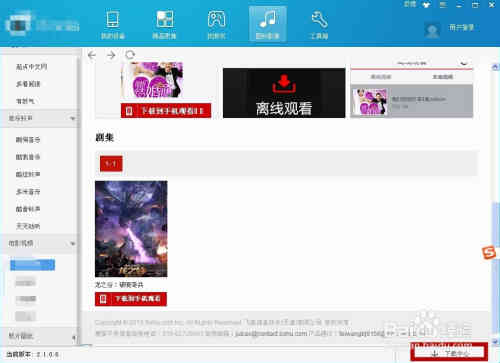This screenshot has height=363, width=500.
Task: Go back with the left arrow
Action: [x=92, y=55]
